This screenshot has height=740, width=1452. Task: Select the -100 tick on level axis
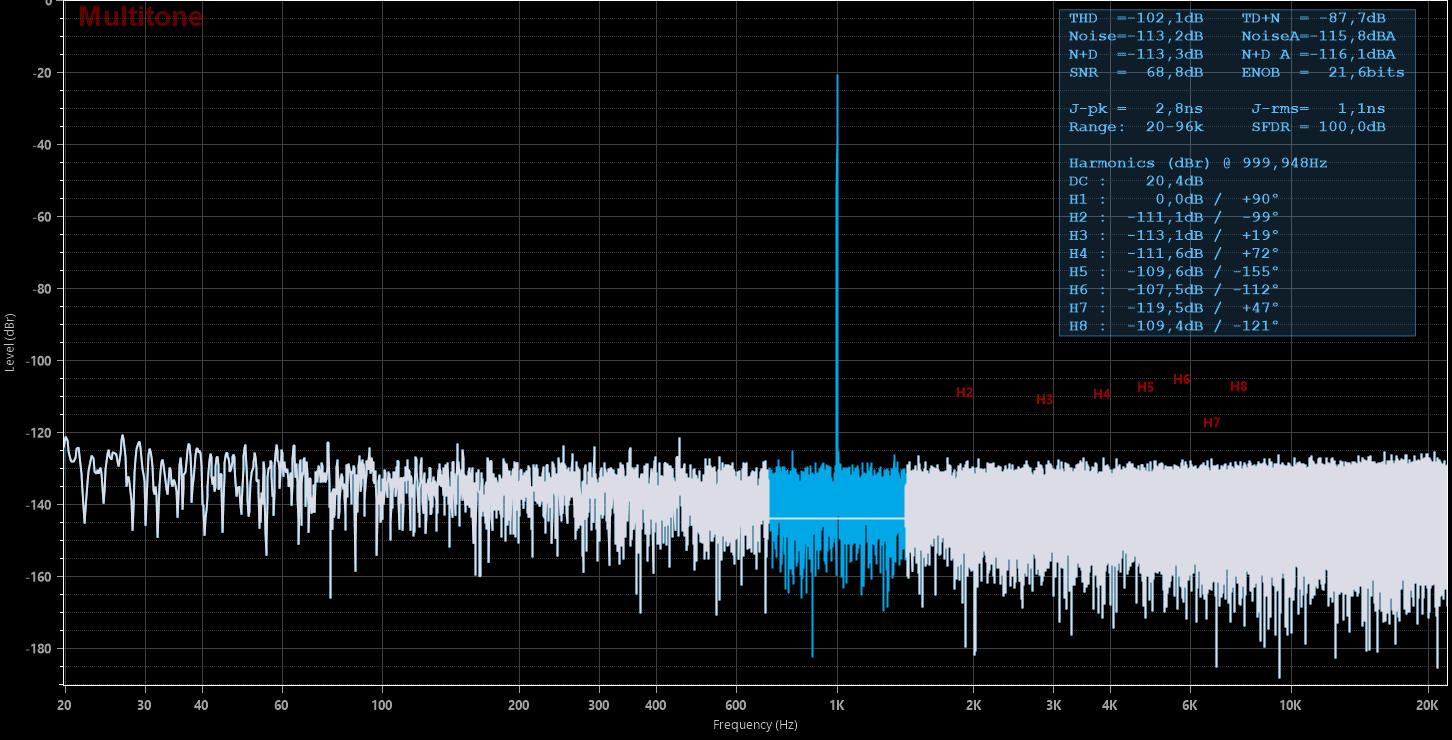(38, 361)
